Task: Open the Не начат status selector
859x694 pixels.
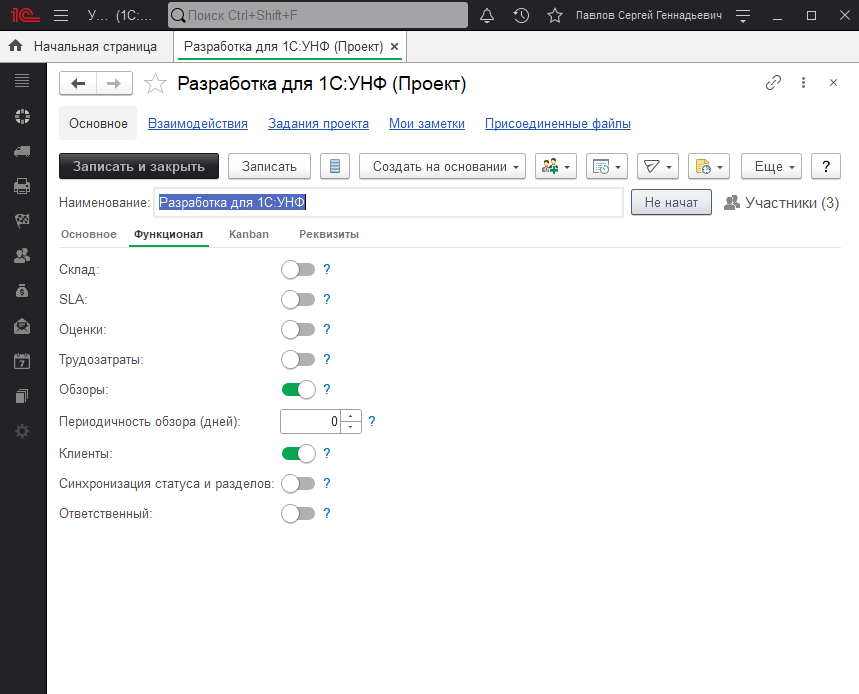Action: tap(671, 202)
